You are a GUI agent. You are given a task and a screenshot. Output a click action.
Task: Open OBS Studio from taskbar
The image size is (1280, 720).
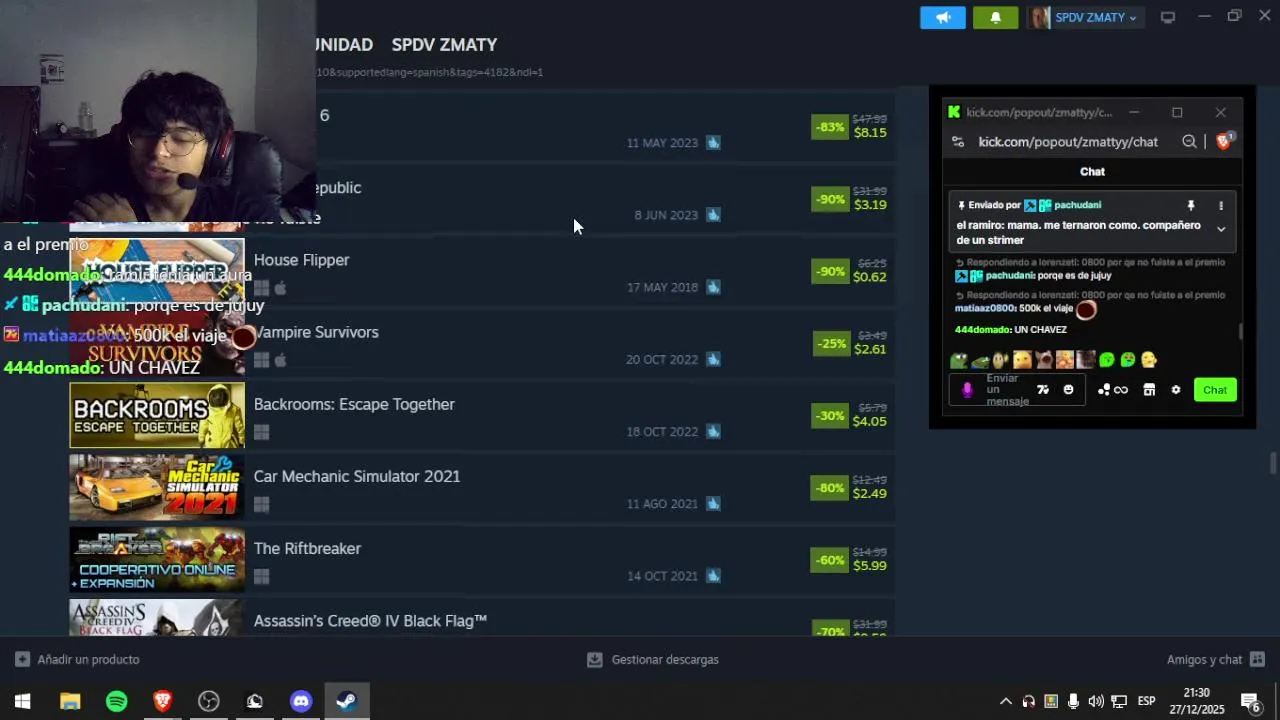click(x=208, y=701)
